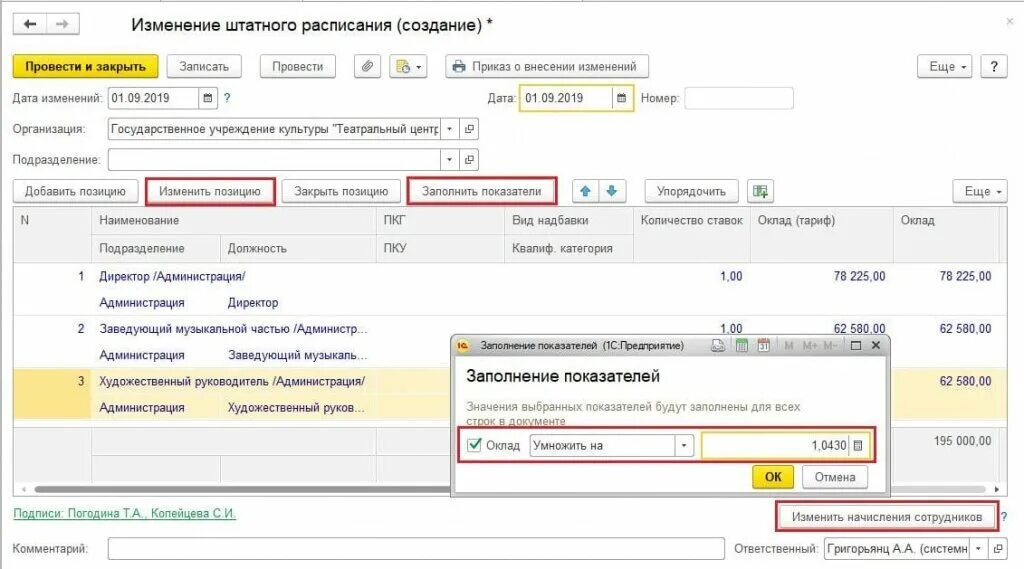
Task: Click the Наименование column header
Action: point(234,221)
